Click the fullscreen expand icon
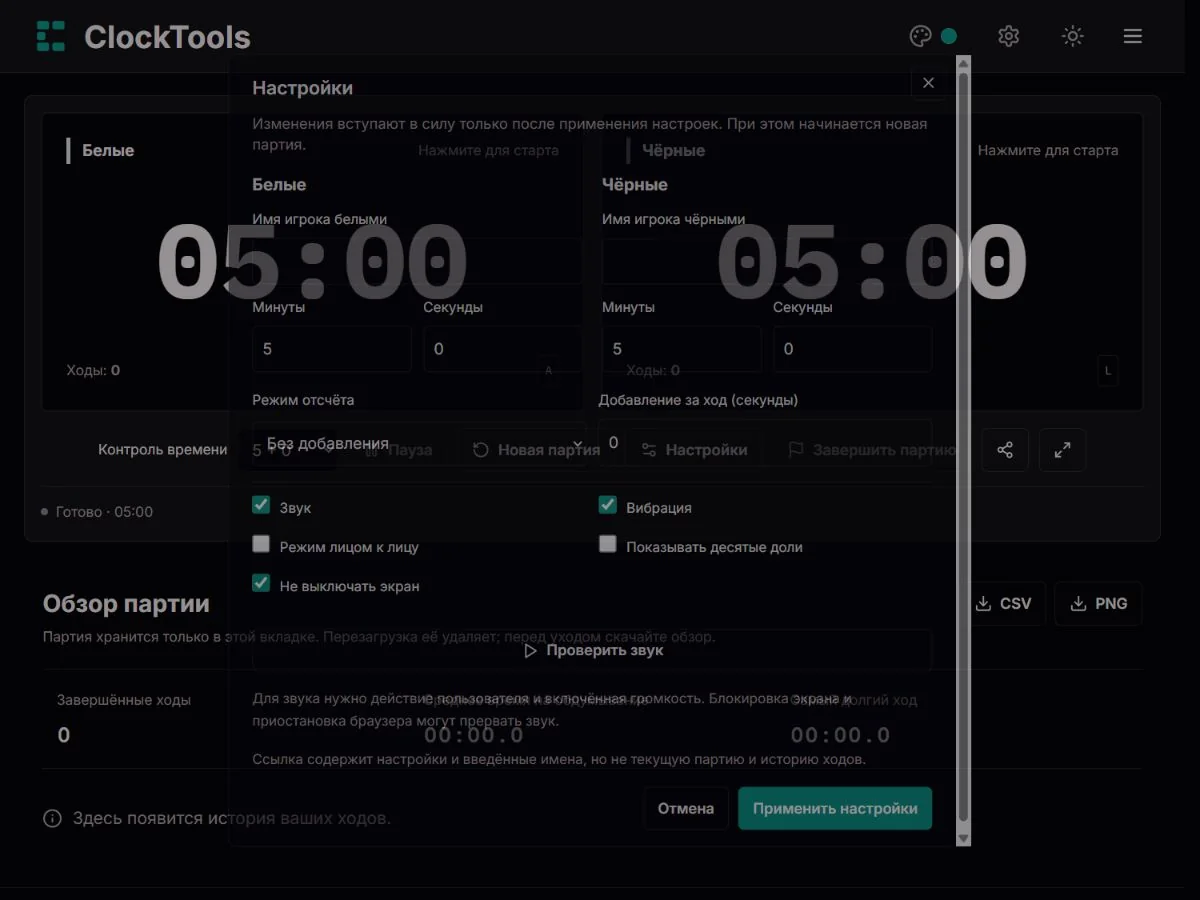Screen dimensions: 1200x900 pos(1062,450)
